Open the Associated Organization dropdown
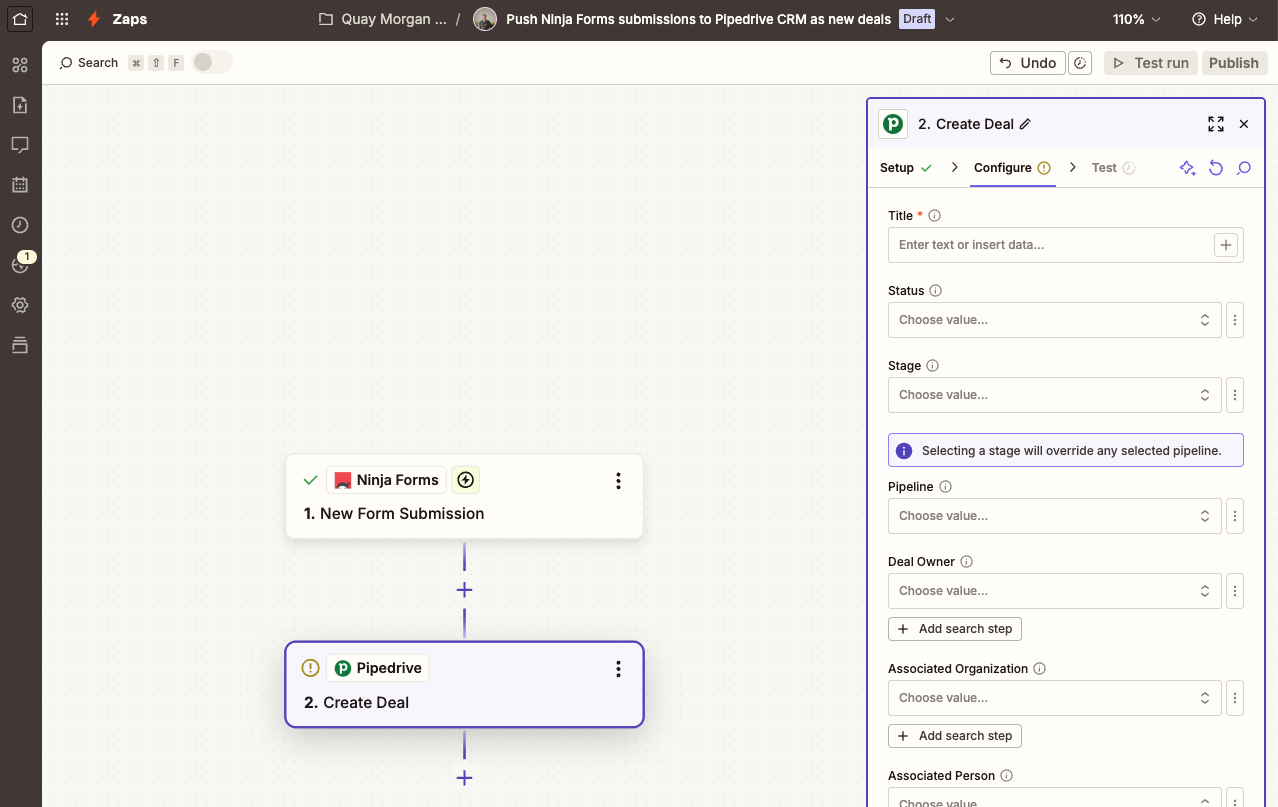Image resolution: width=1278 pixels, height=807 pixels. click(x=1054, y=698)
